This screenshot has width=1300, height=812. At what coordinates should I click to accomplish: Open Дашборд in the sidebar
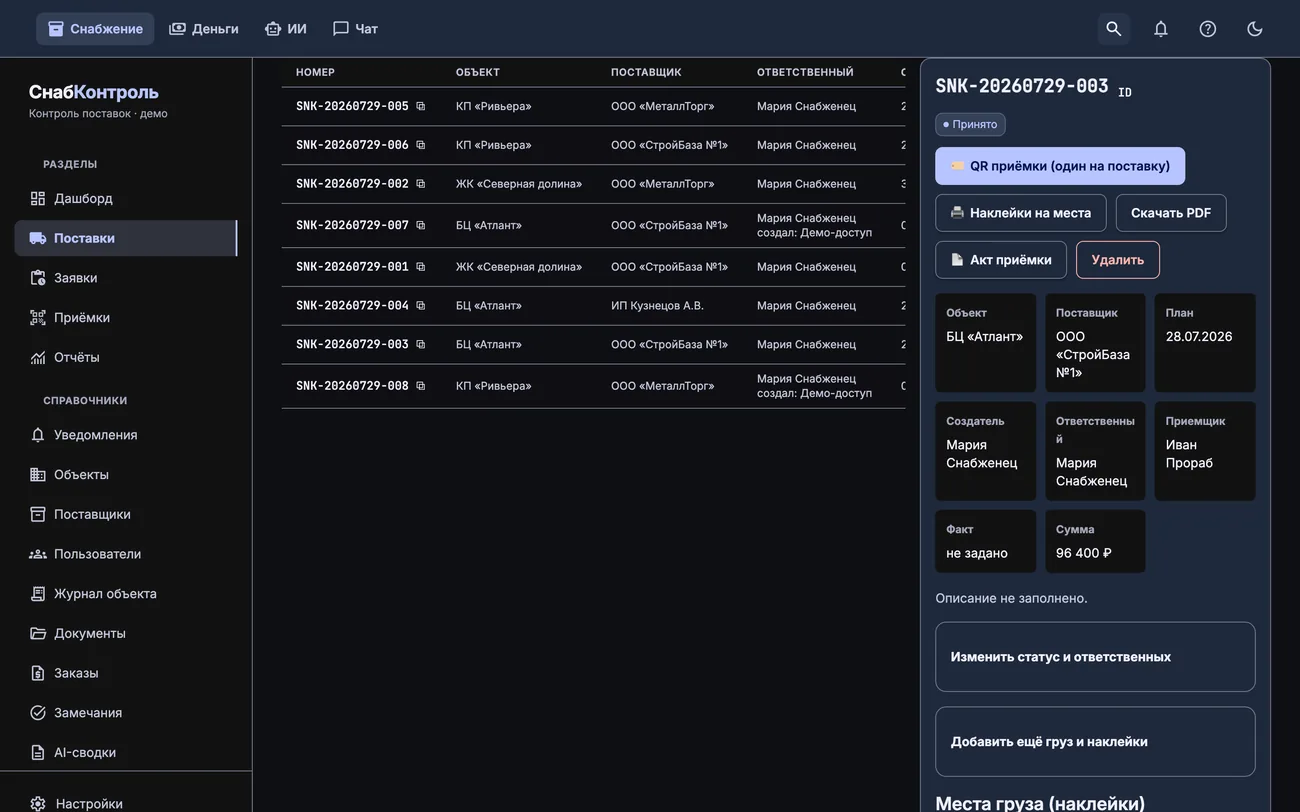coord(125,198)
